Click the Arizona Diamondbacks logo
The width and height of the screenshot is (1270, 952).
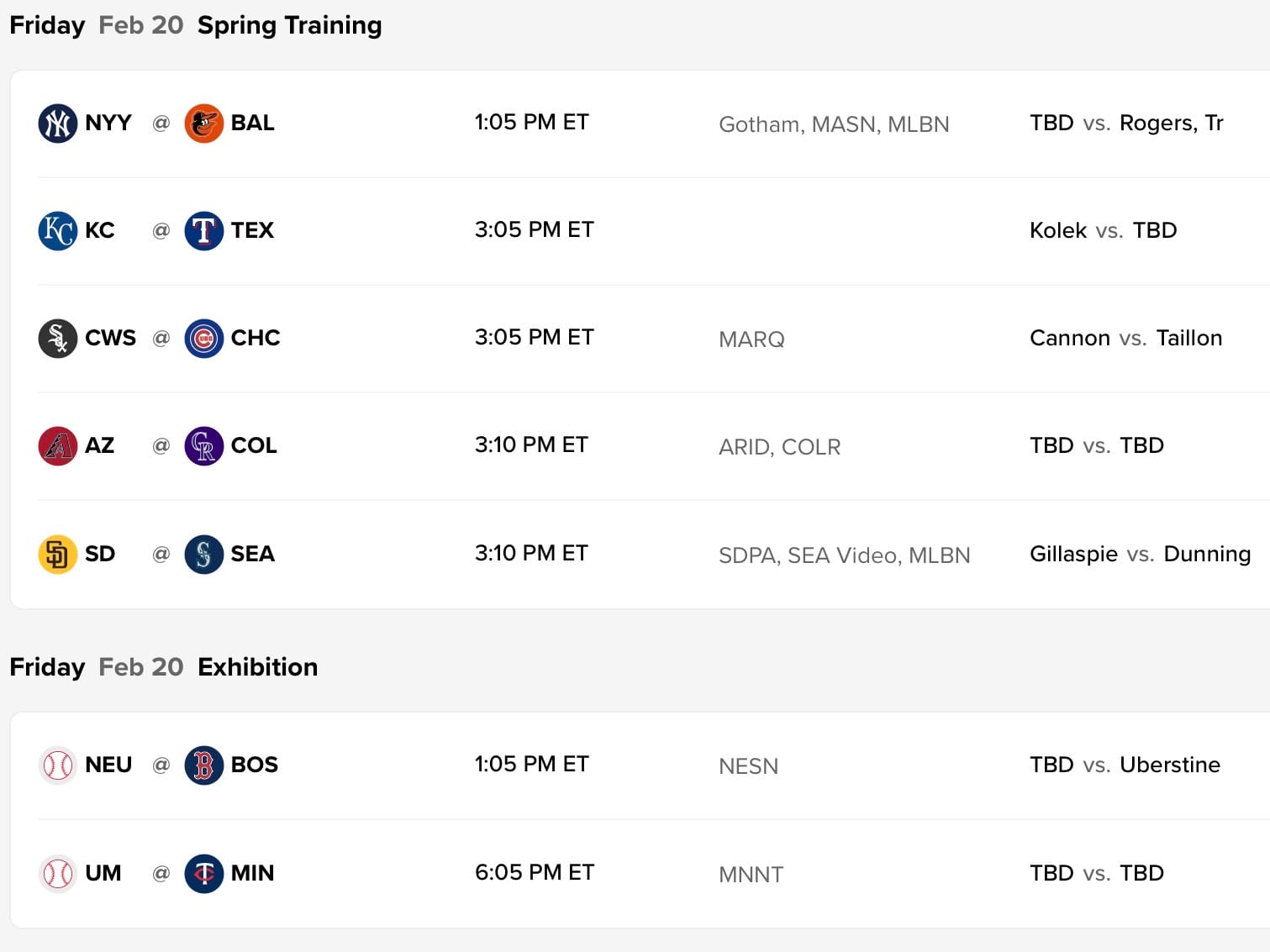click(x=57, y=446)
